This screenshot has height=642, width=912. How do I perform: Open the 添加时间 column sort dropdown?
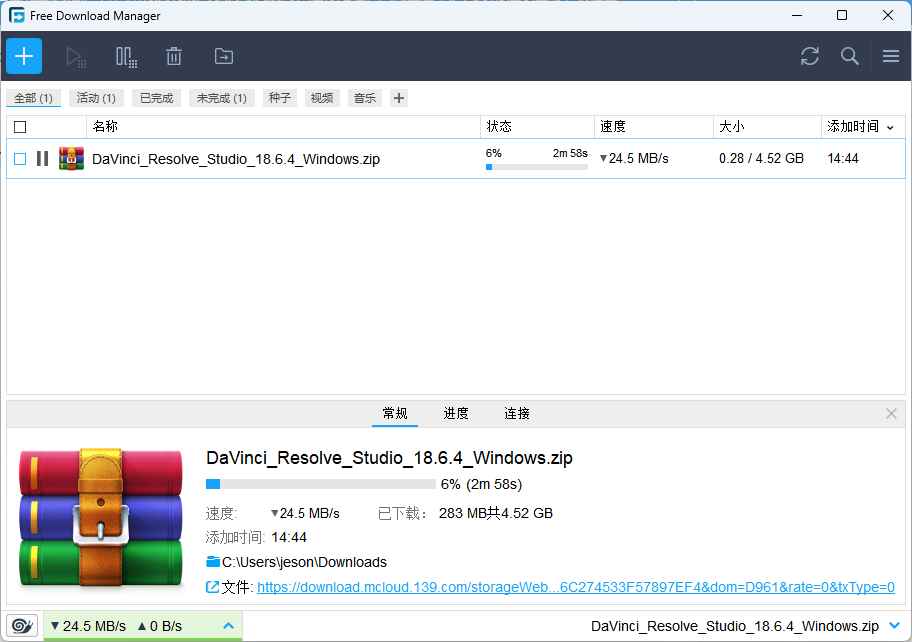pos(890,127)
